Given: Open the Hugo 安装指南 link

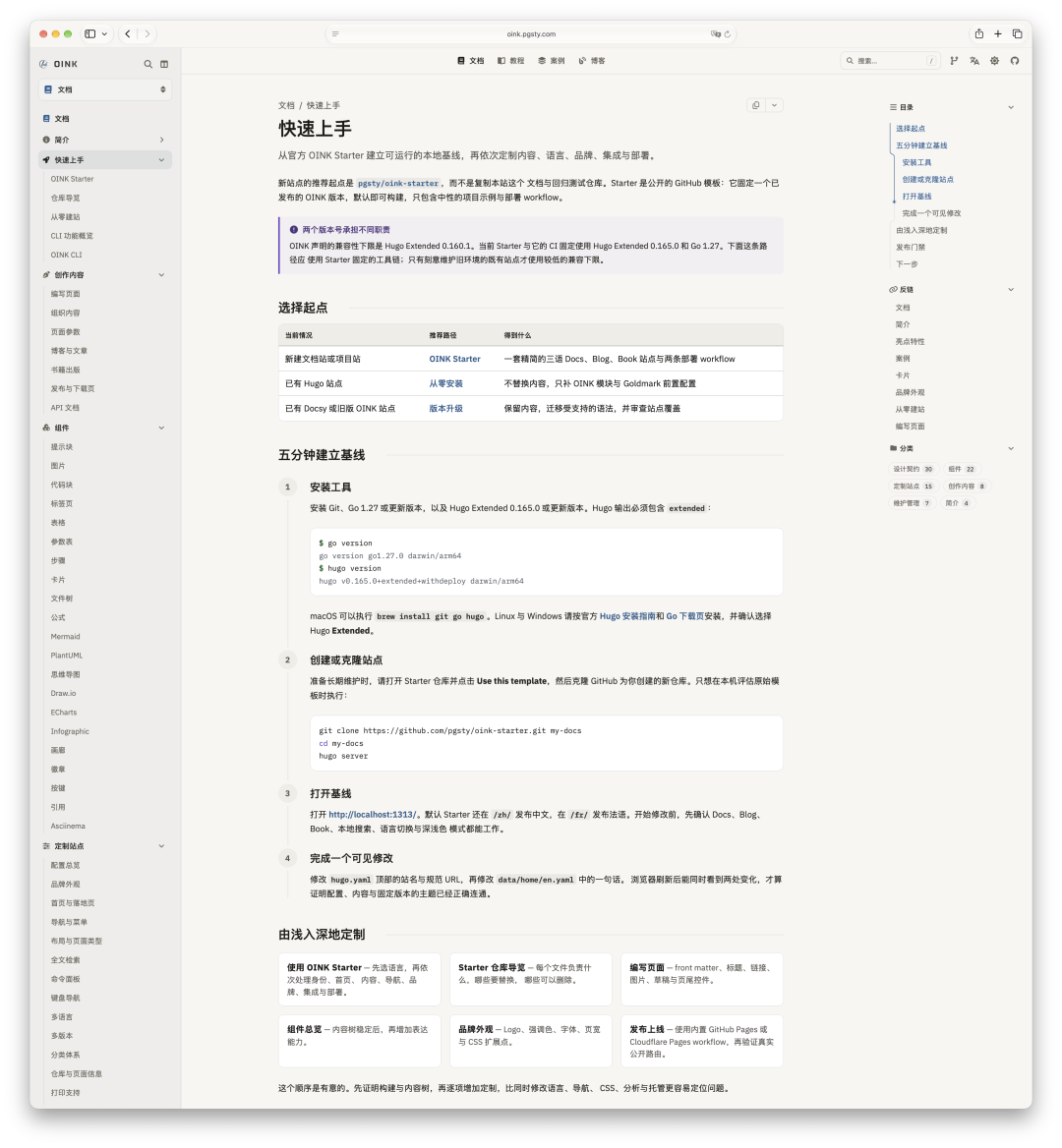Looking at the screenshot, I should click(x=627, y=616).
